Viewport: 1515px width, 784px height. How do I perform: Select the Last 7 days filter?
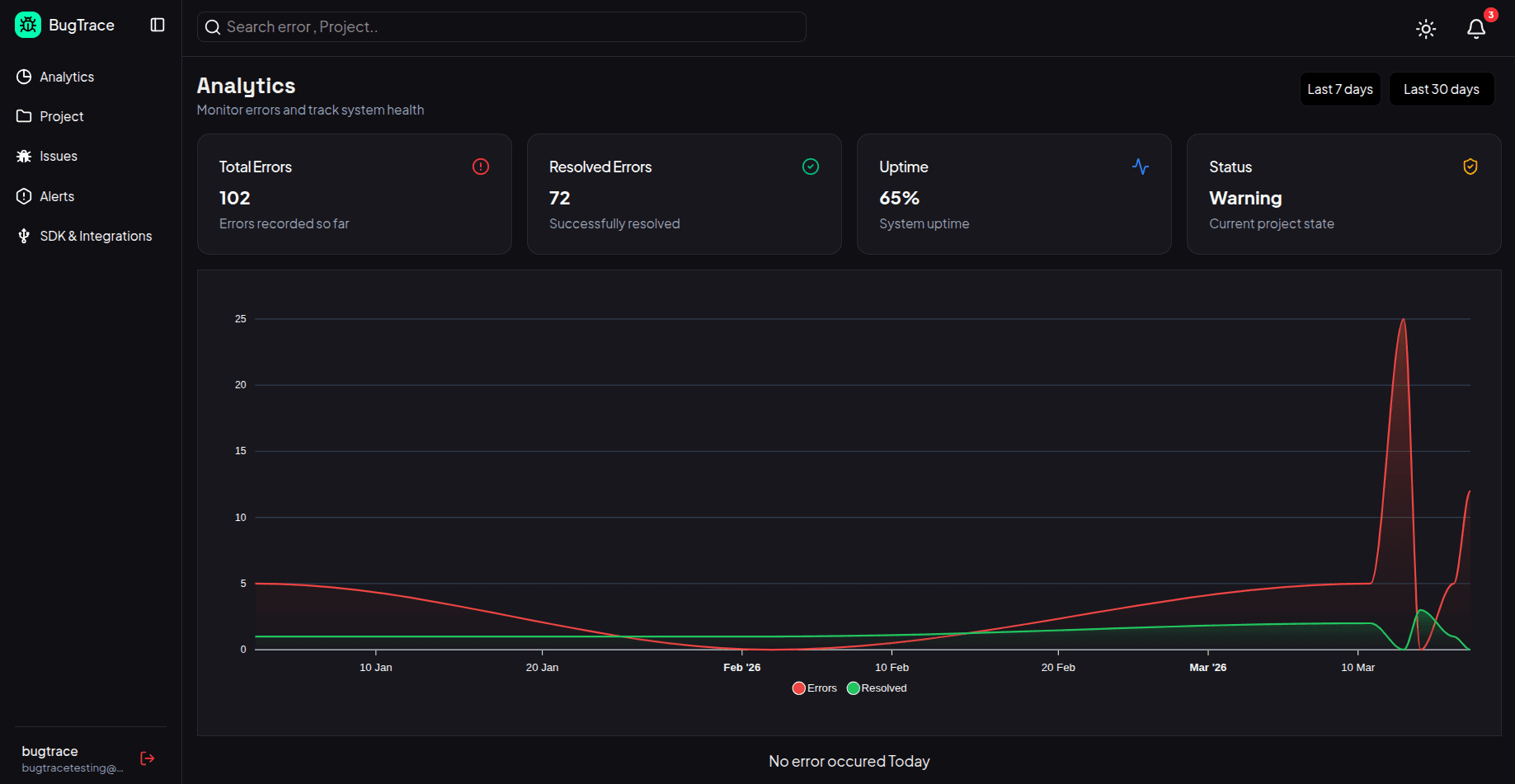pos(1339,89)
